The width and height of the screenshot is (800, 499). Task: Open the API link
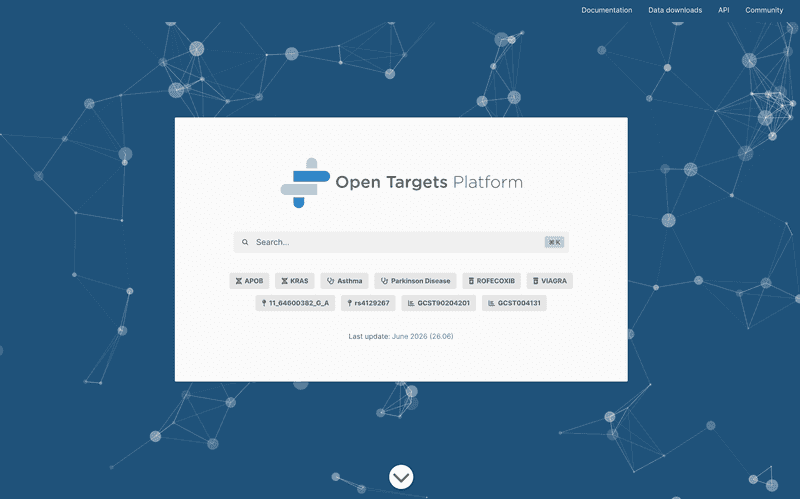tap(723, 10)
